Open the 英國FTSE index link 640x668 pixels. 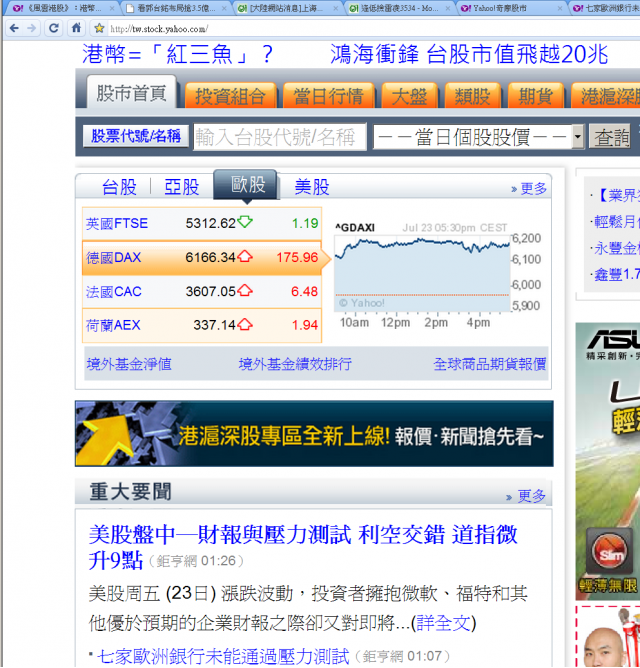pos(117,223)
